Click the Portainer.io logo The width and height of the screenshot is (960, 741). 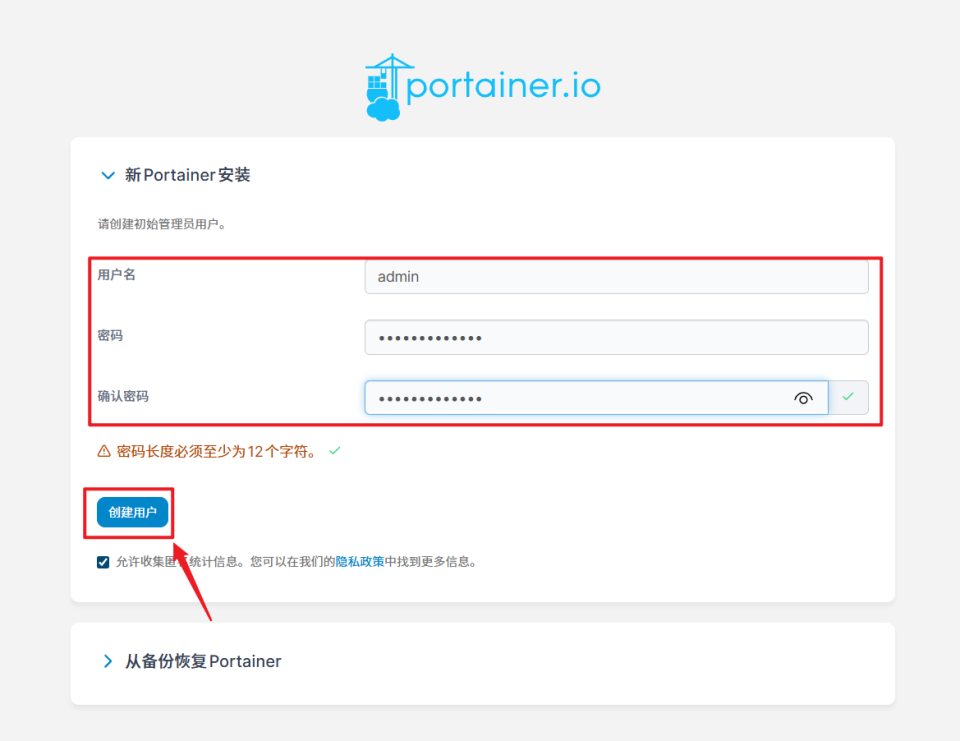pyautogui.click(x=482, y=87)
